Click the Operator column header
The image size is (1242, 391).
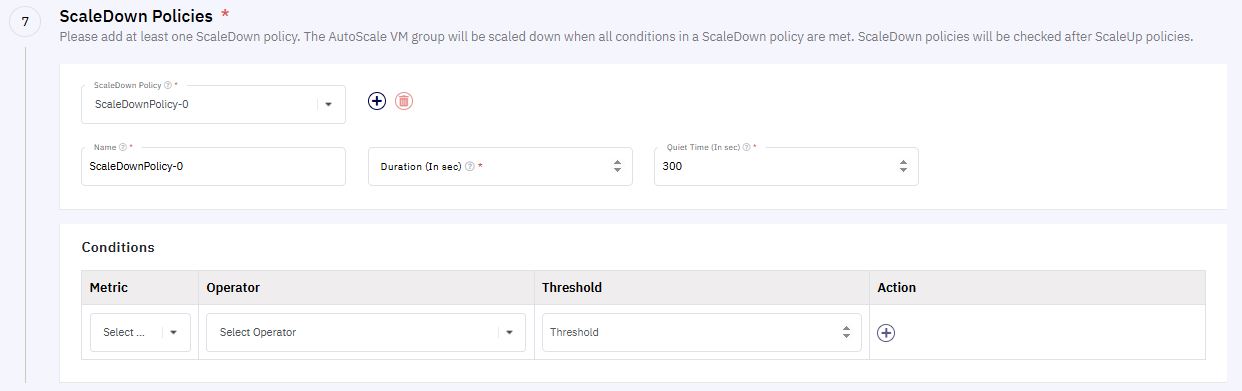point(233,287)
